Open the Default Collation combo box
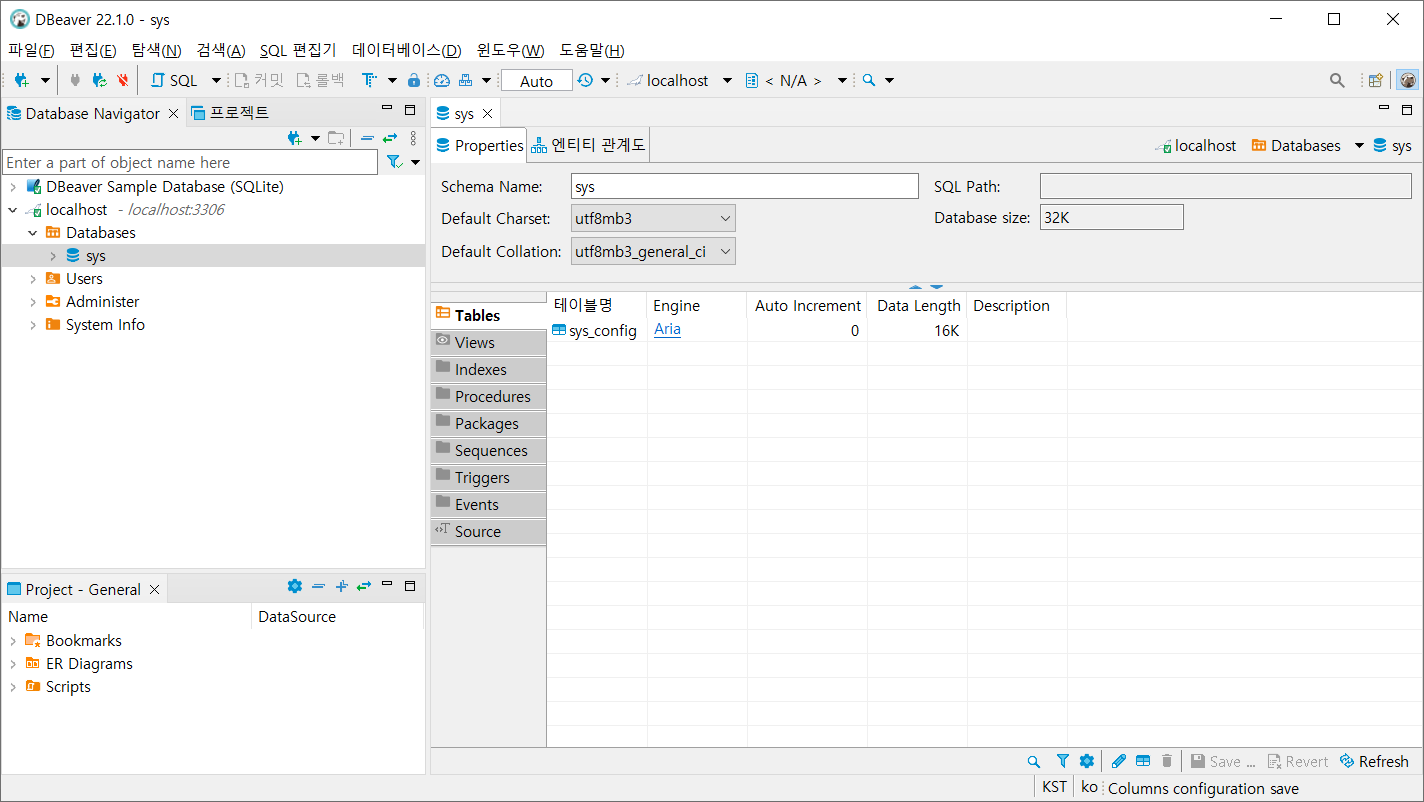 653,252
